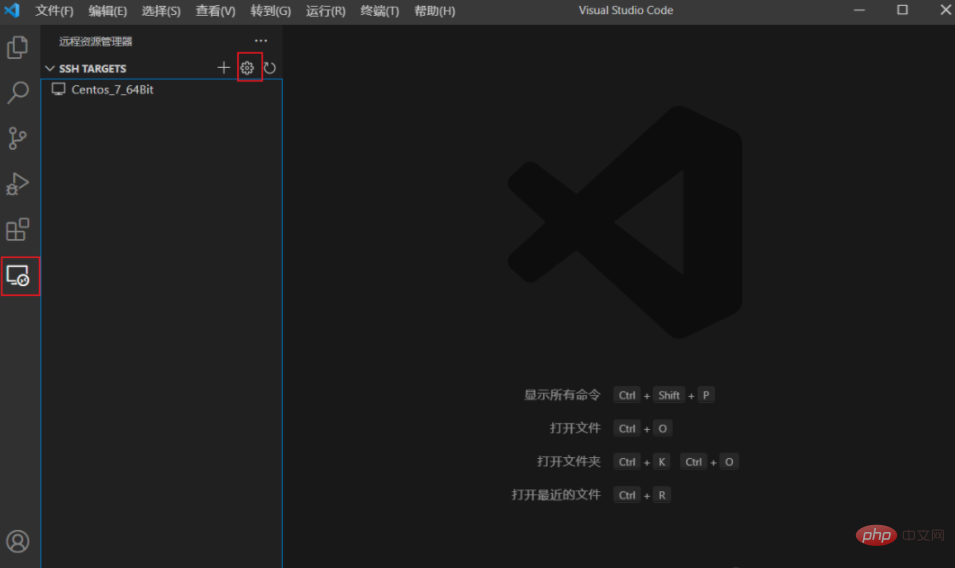Viewport: 955px width, 568px height.
Task: Collapse the SSH TARGETS section
Action: point(50,68)
